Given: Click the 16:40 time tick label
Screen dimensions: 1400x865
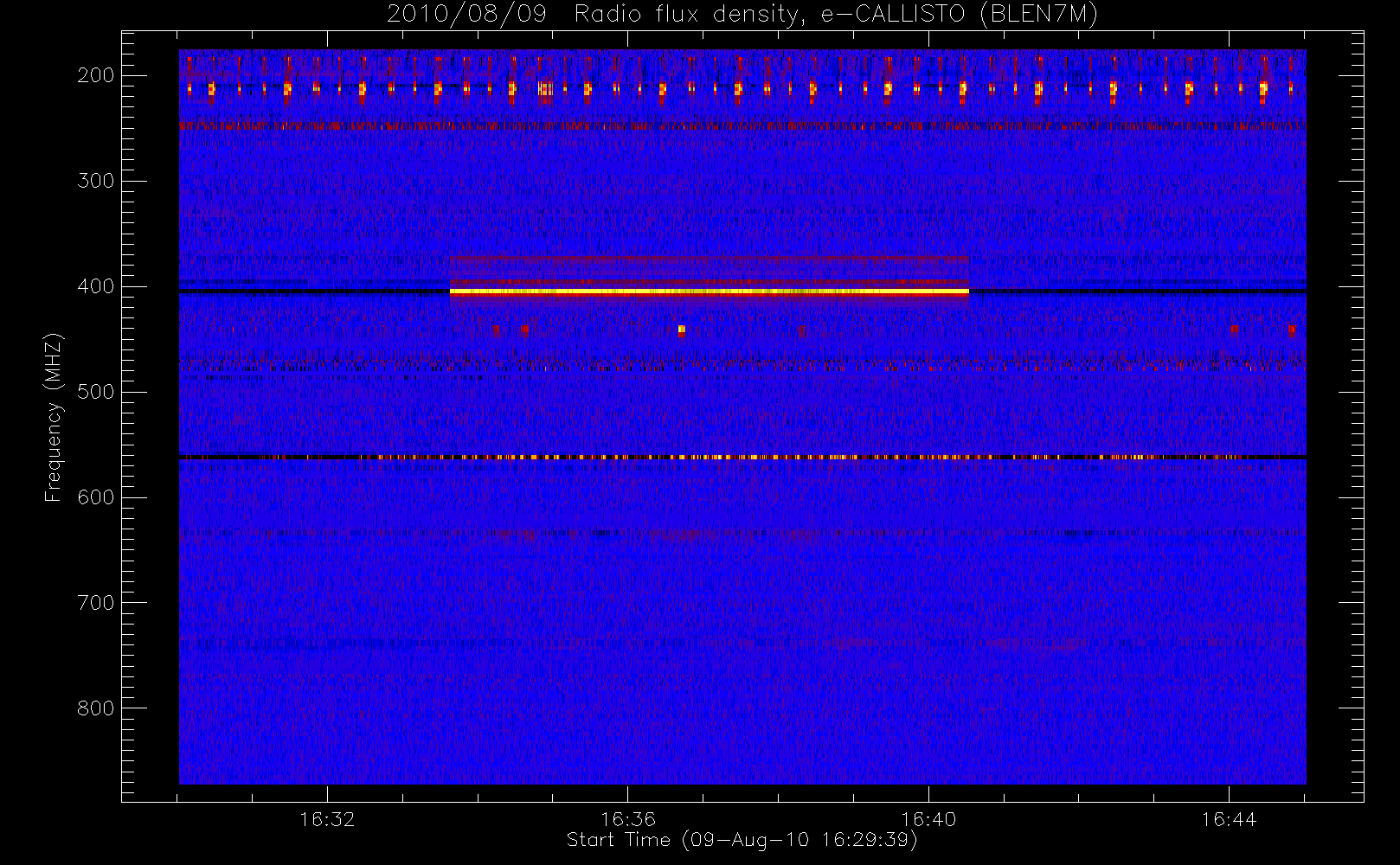Looking at the screenshot, I should pyautogui.click(x=928, y=818).
